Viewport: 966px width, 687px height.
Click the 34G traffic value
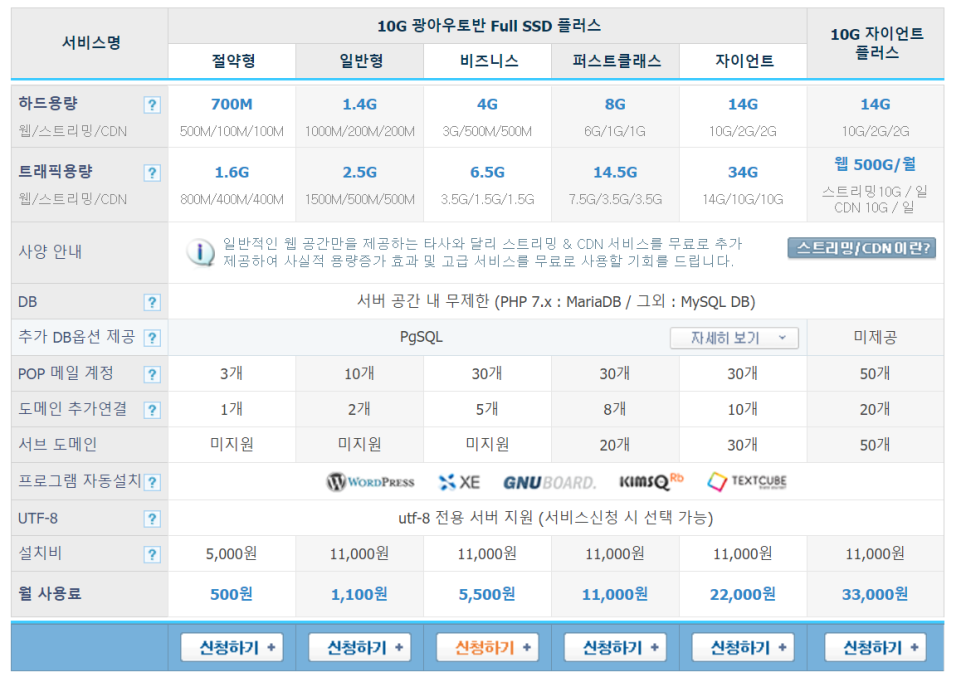pos(743,173)
